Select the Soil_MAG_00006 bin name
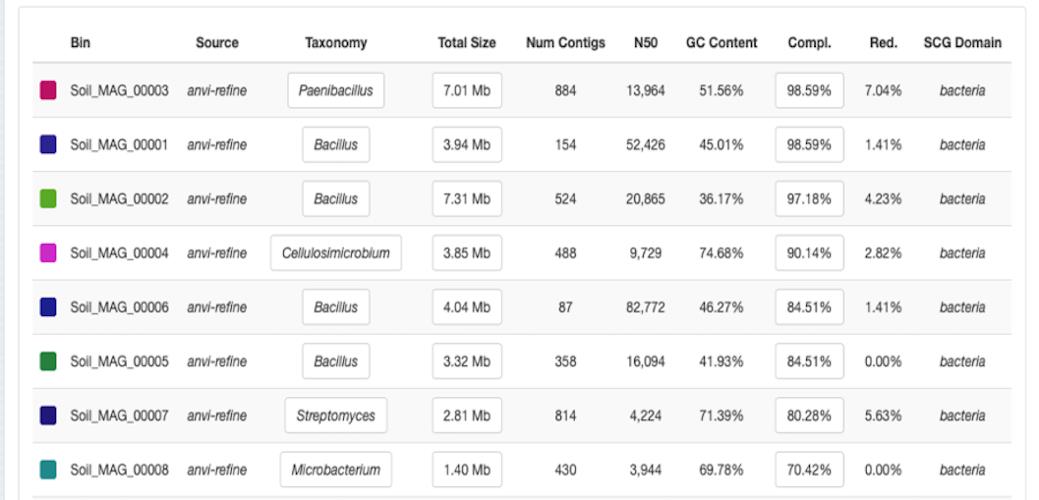This screenshot has height=500, width=1039. 119,307
